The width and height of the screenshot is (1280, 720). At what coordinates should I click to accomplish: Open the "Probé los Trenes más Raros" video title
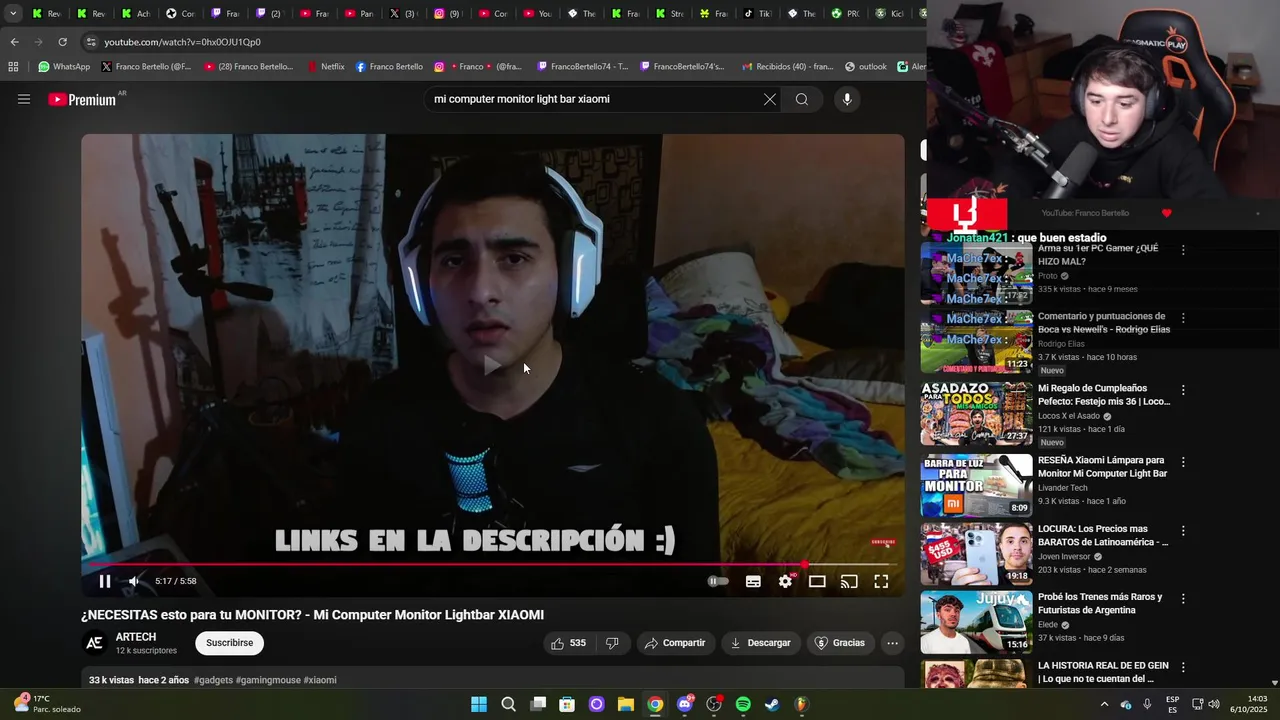pos(1100,603)
